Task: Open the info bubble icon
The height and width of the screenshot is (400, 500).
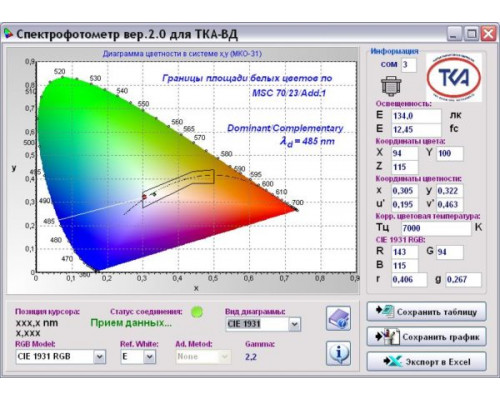Action: tap(338, 353)
